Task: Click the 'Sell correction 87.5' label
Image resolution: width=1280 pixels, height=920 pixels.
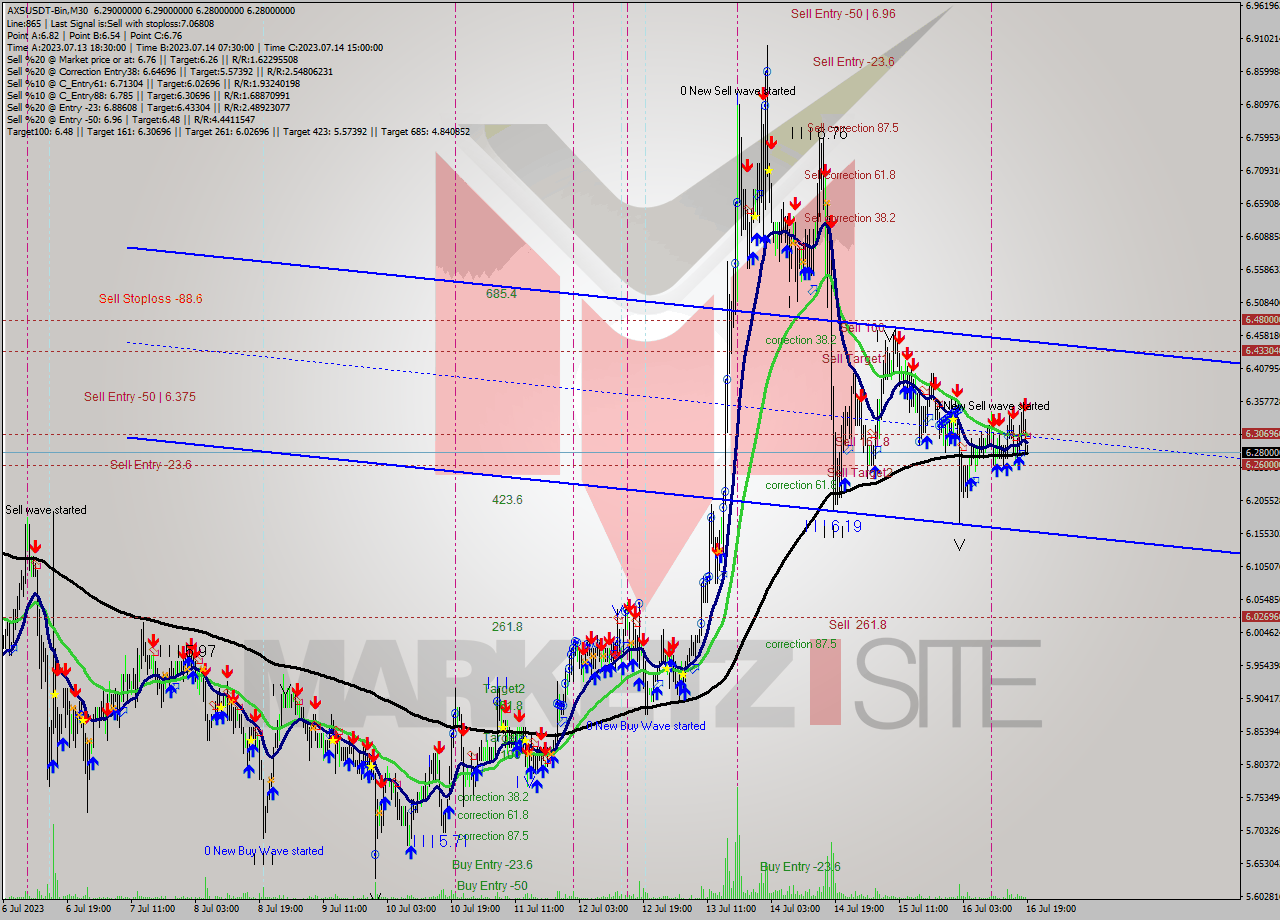Action: pos(852,128)
